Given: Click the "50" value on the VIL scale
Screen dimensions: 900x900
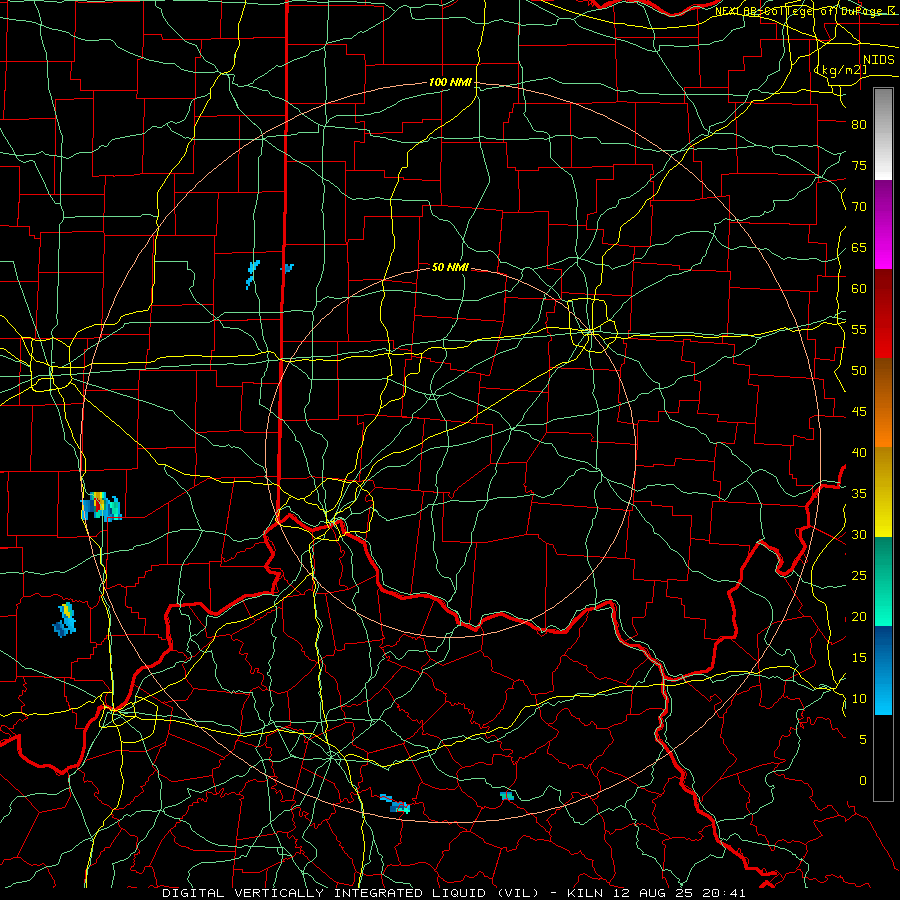Looking at the screenshot, I should [859, 371].
